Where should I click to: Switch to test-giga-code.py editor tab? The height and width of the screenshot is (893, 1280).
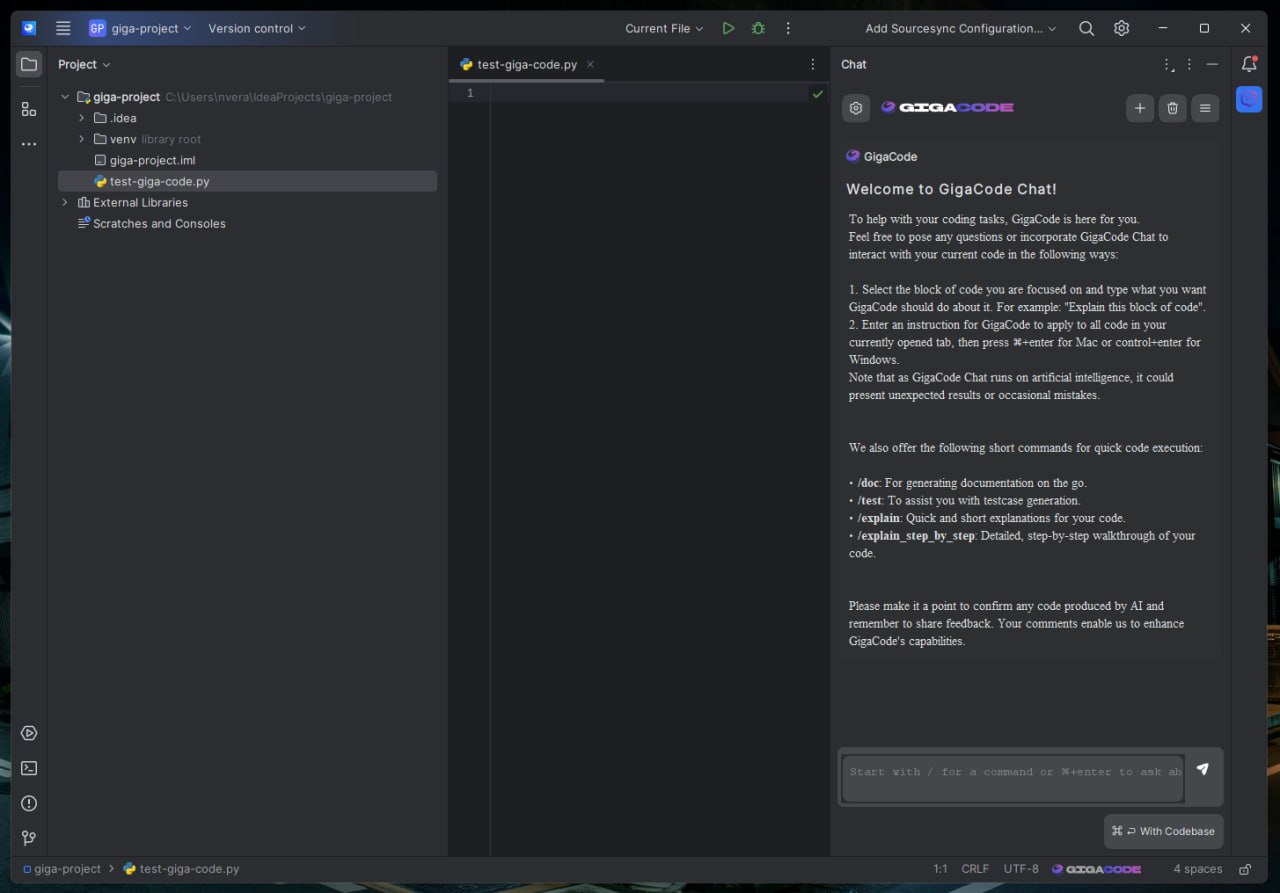click(527, 64)
